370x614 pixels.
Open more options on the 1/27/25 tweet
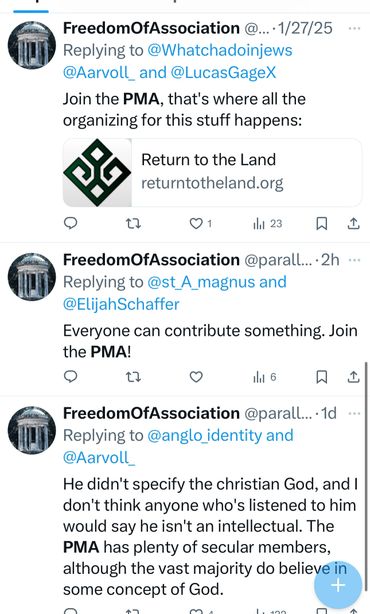(354, 29)
